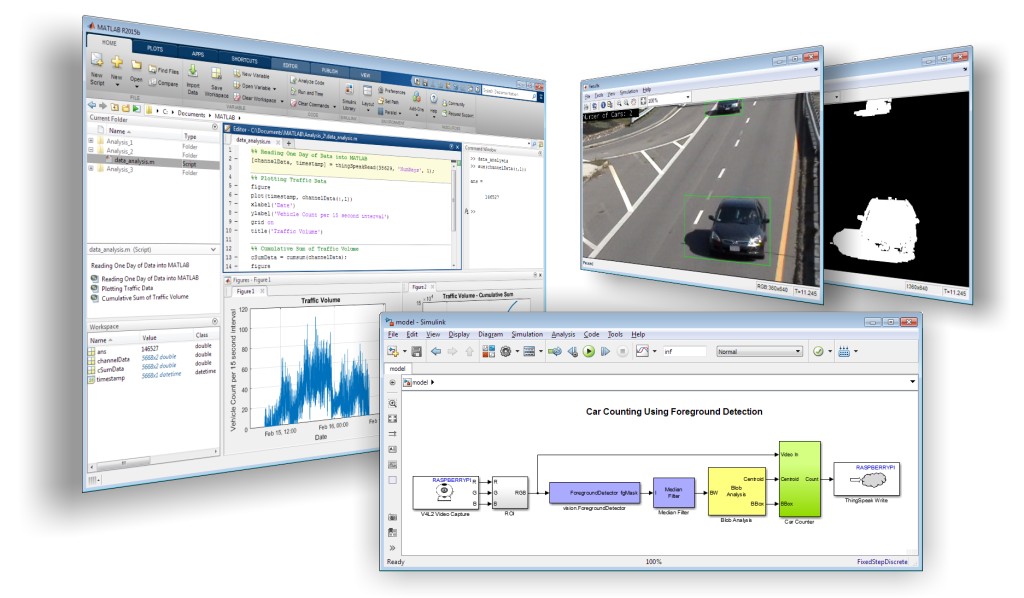Click the Model Advisor check icon in Simulink
This screenshot has height=598, width=1024.
(x=818, y=351)
